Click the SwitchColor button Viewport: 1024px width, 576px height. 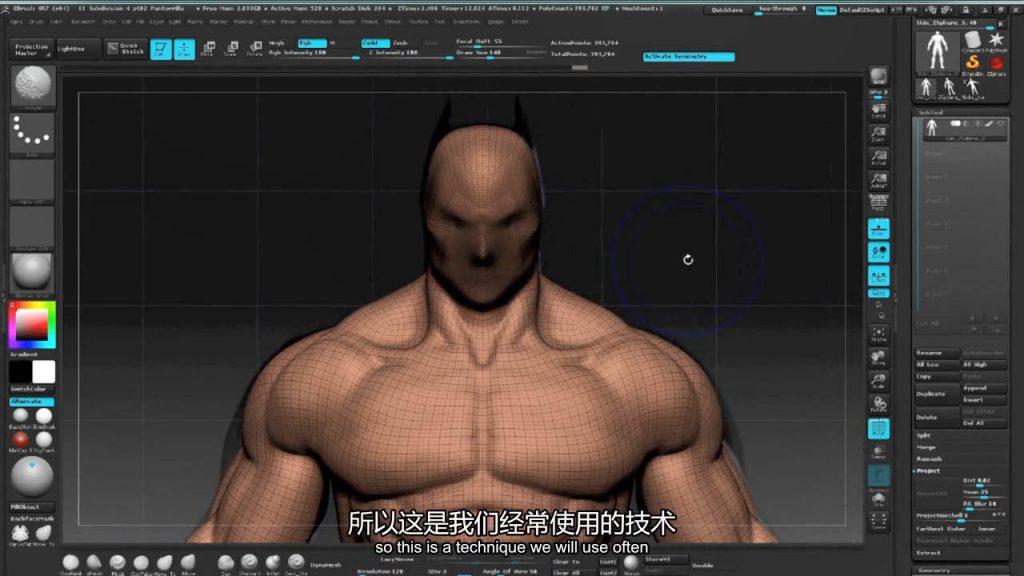[32, 389]
